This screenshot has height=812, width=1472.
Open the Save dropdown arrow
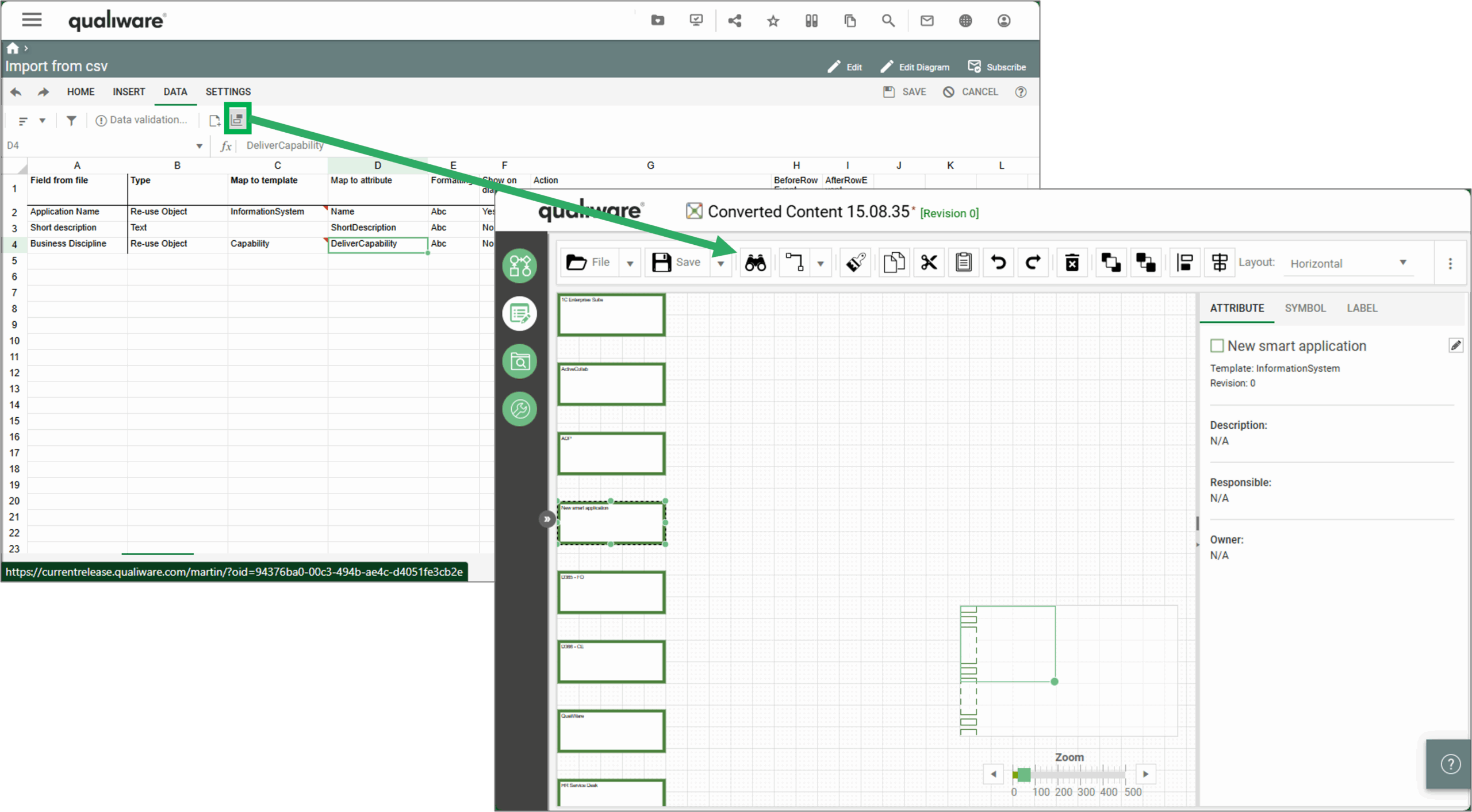[x=720, y=263]
